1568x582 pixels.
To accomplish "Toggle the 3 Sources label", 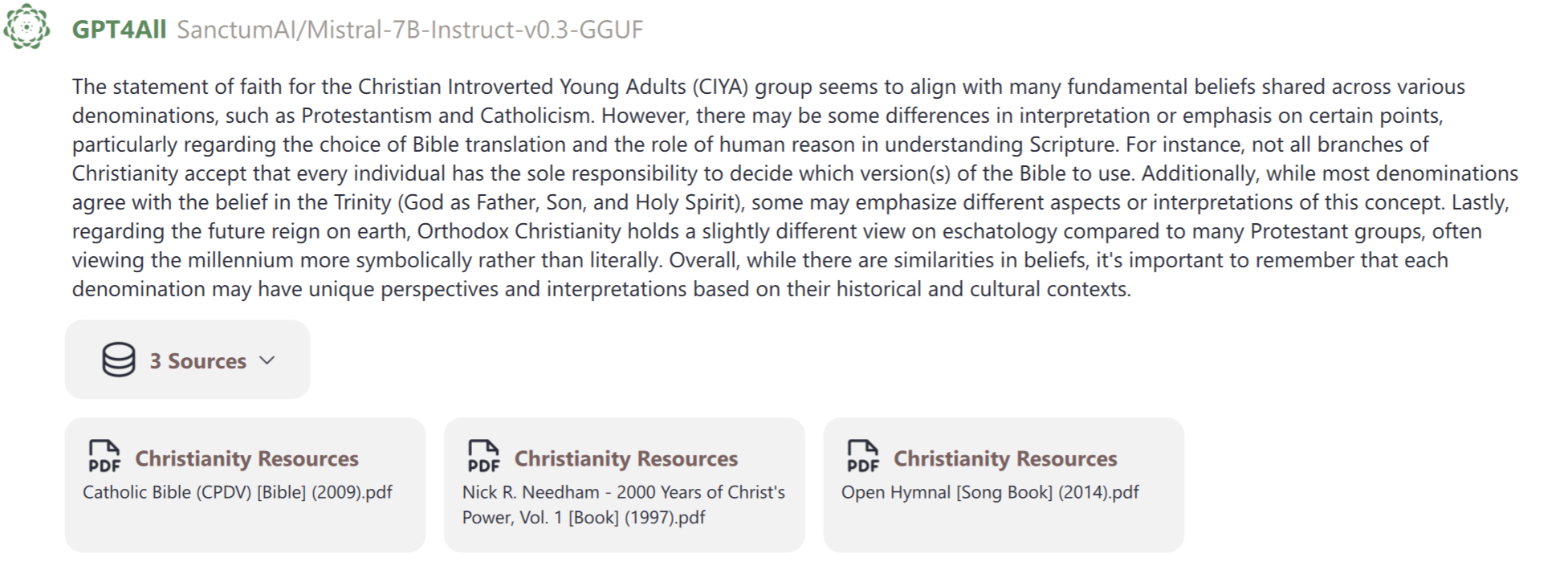I will click(198, 361).
